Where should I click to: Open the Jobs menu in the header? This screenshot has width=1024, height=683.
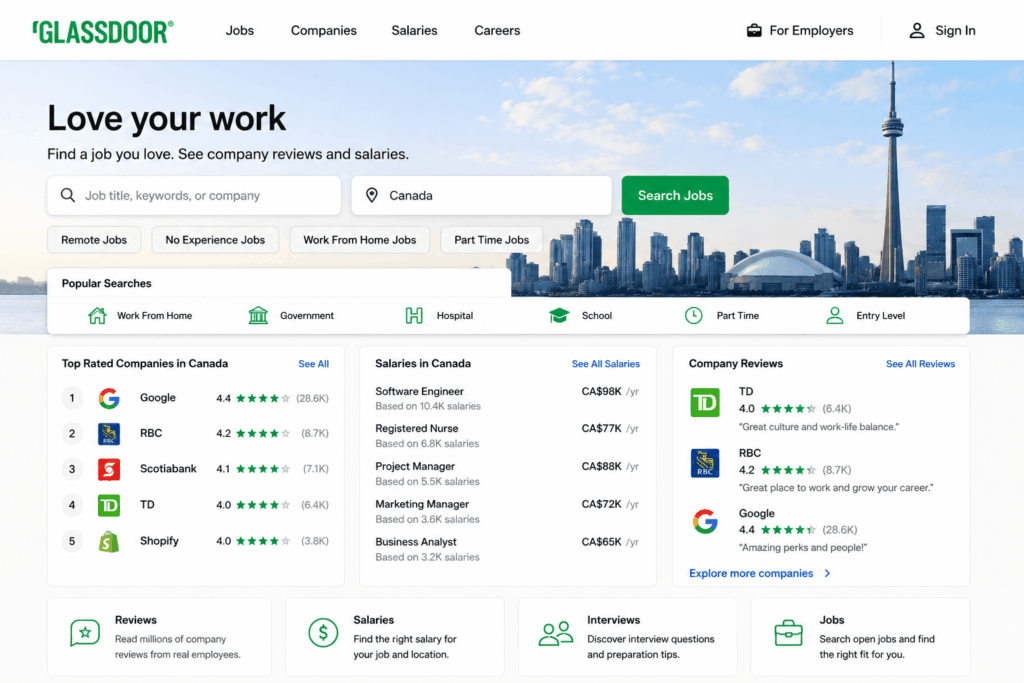click(x=240, y=31)
